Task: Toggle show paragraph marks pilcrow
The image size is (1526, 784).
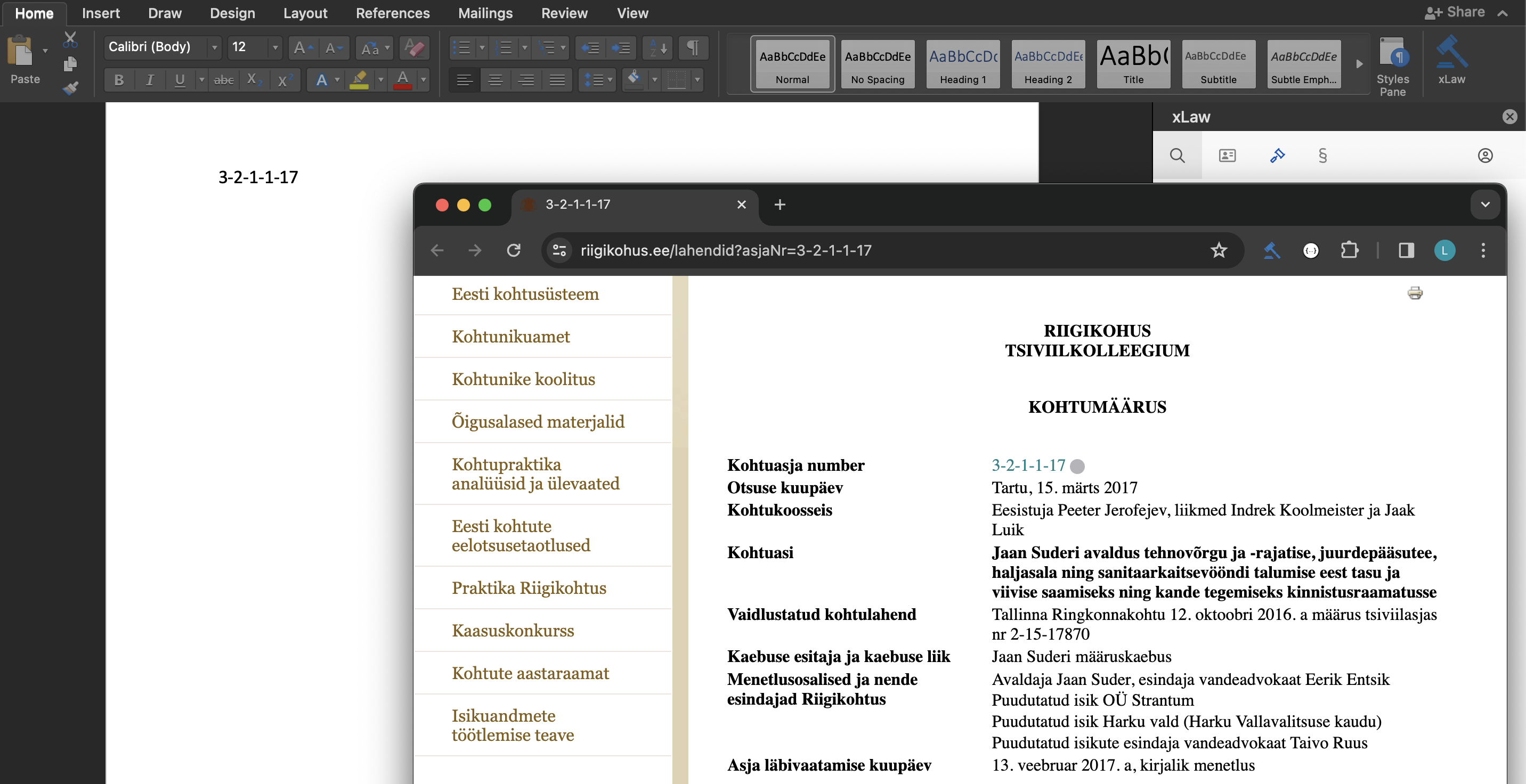Action: [693, 48]
